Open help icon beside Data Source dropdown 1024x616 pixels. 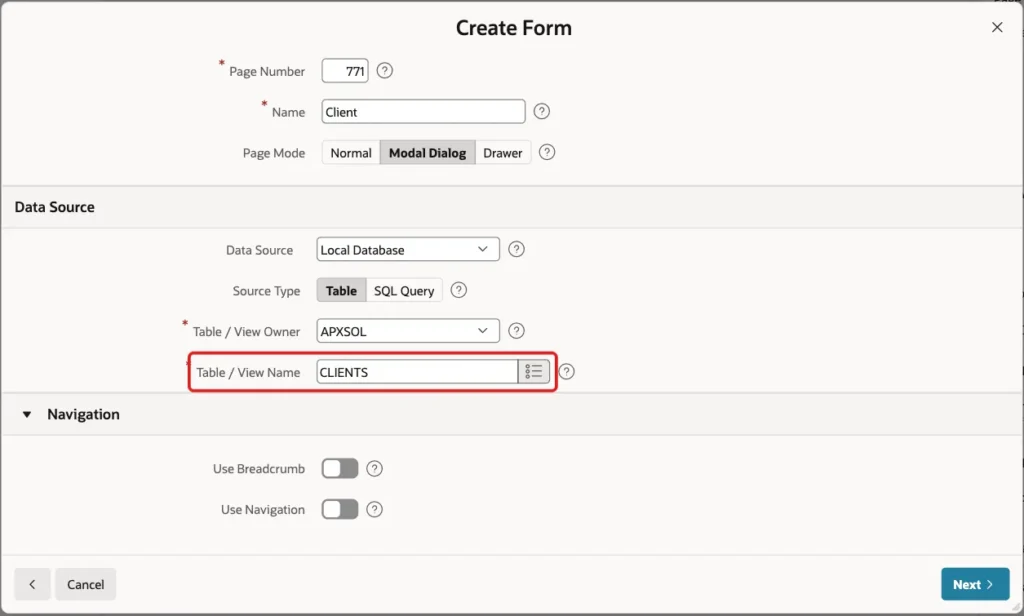pos(516,249)
